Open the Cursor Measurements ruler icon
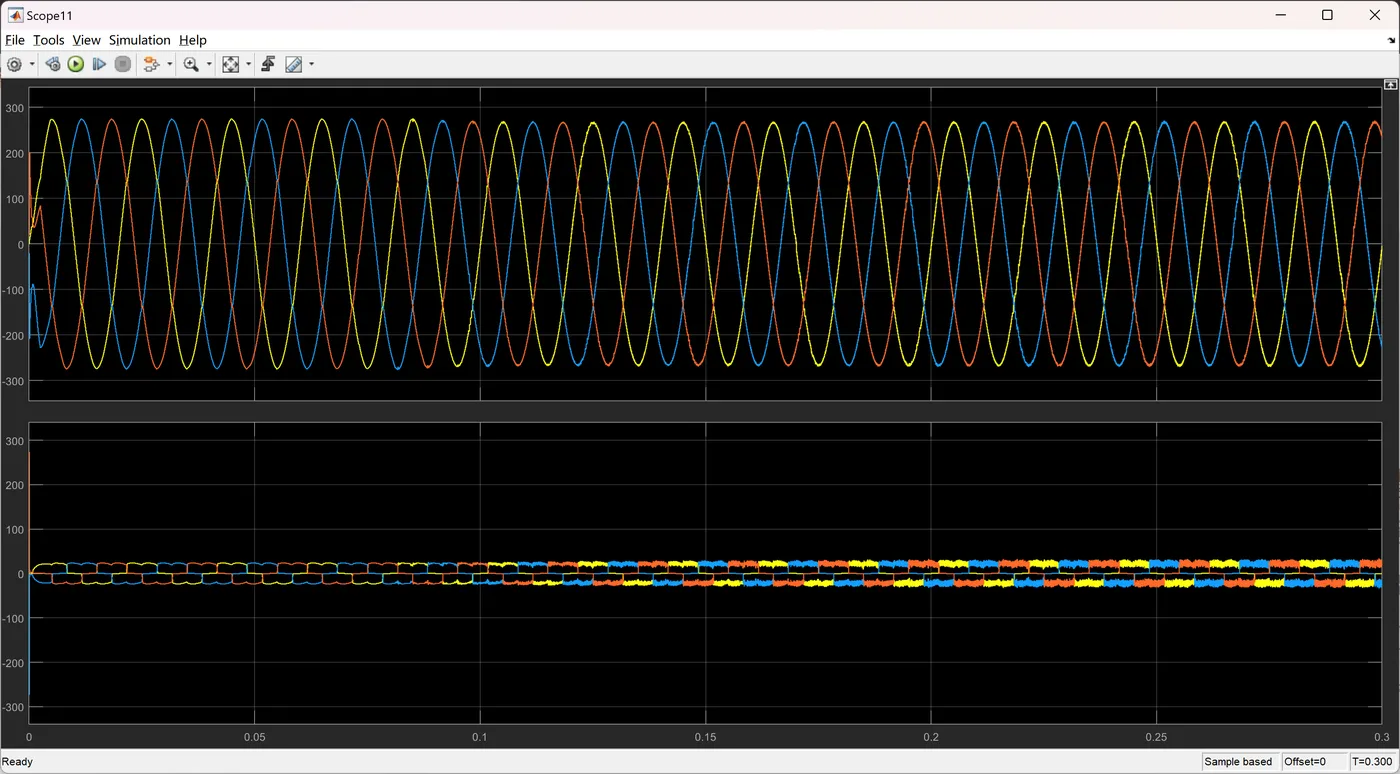1400x774 pixels. click(x=294, y=64)
